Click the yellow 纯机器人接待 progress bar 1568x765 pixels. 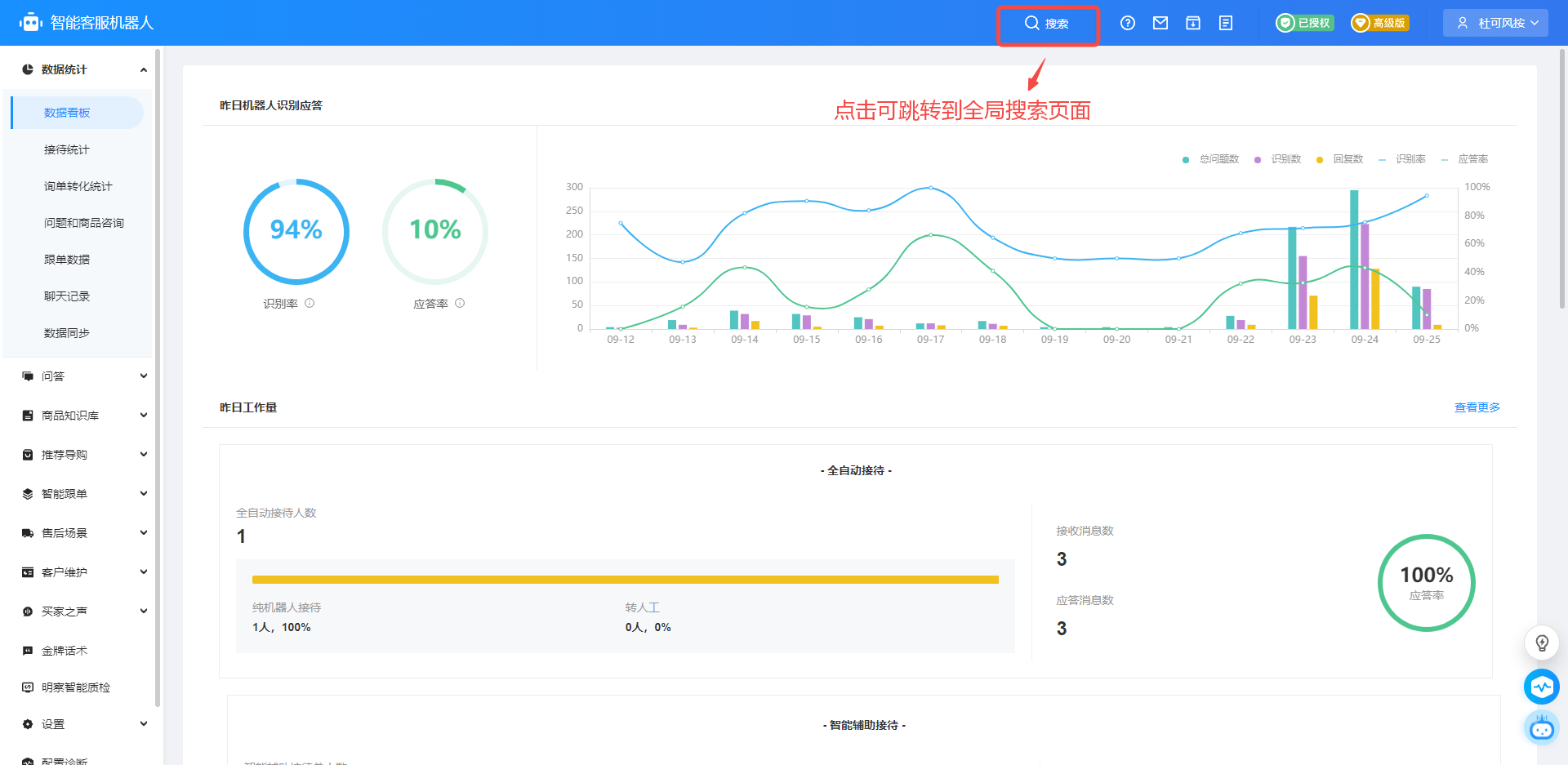626,580
